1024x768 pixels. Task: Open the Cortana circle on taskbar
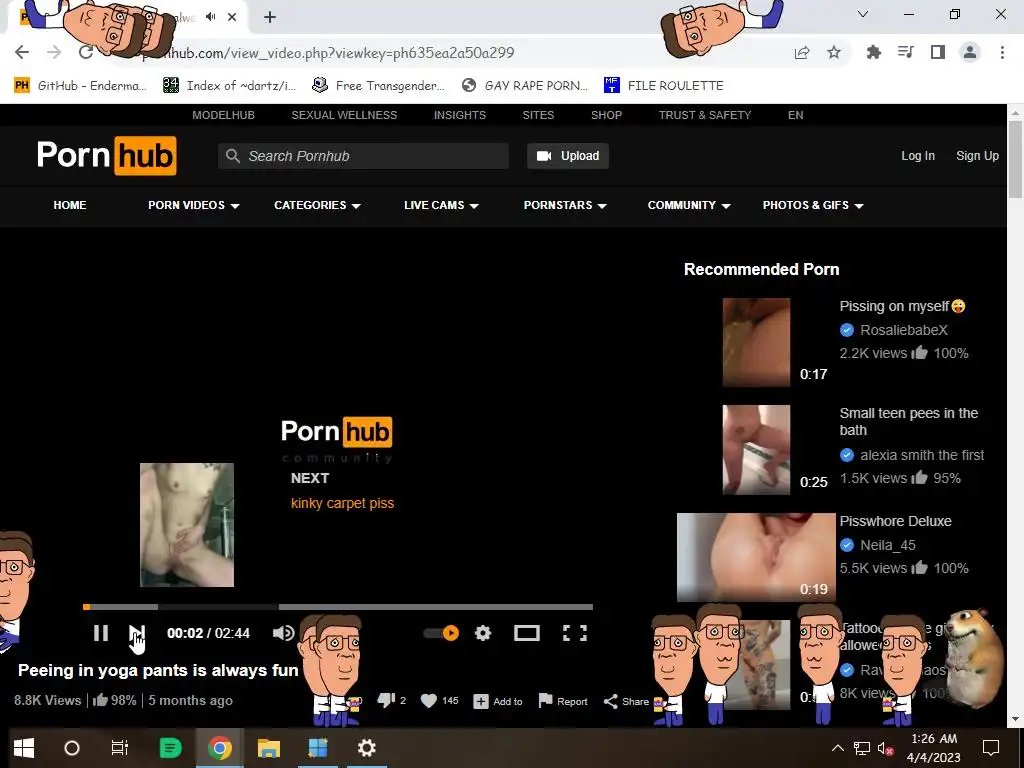point(72,748)
